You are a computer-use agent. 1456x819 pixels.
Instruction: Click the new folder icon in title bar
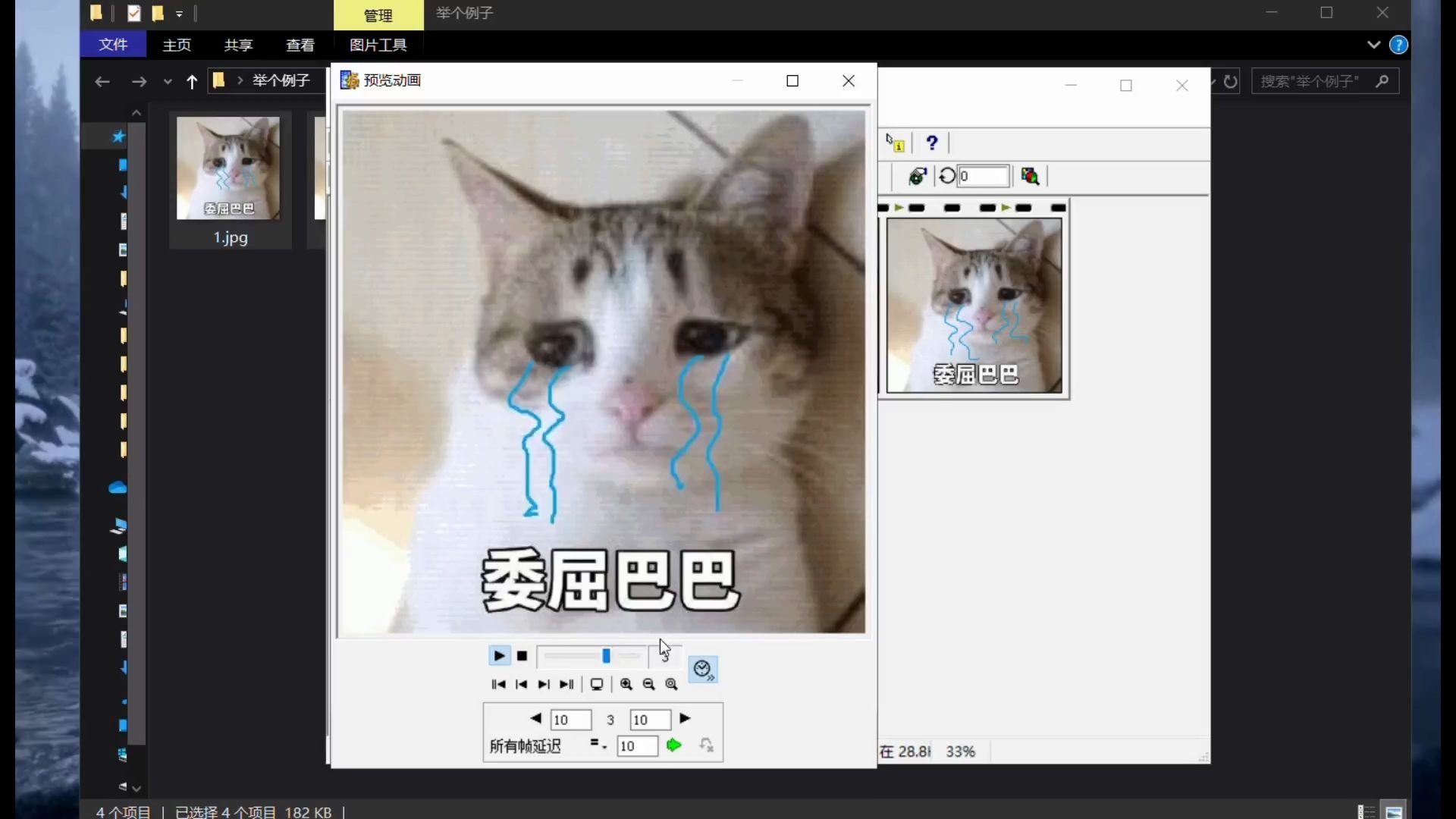tap(158, 13)
